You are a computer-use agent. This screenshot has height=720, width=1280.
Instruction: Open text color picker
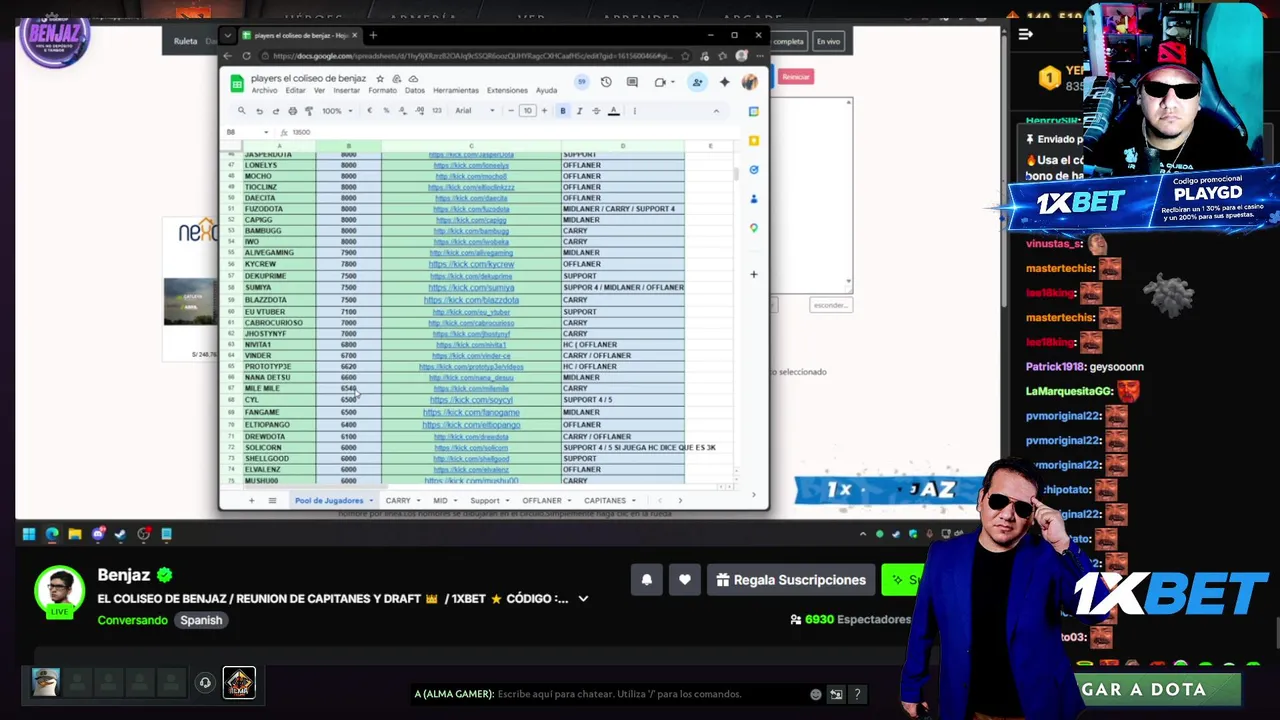[x=614, y=111]
